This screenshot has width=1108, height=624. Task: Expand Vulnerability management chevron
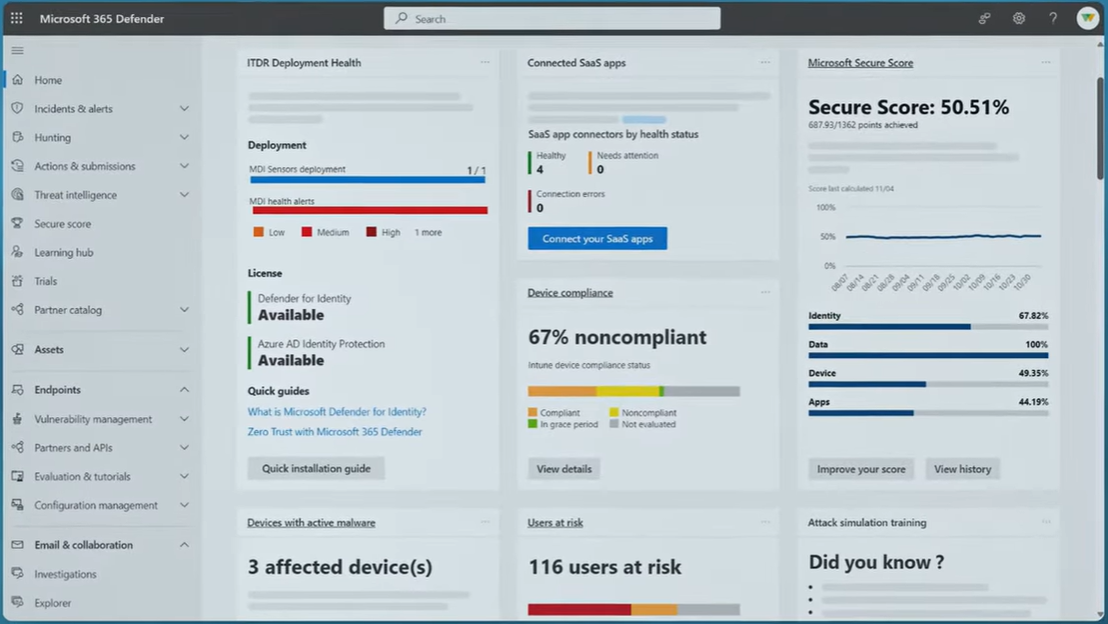pos(184,419)
